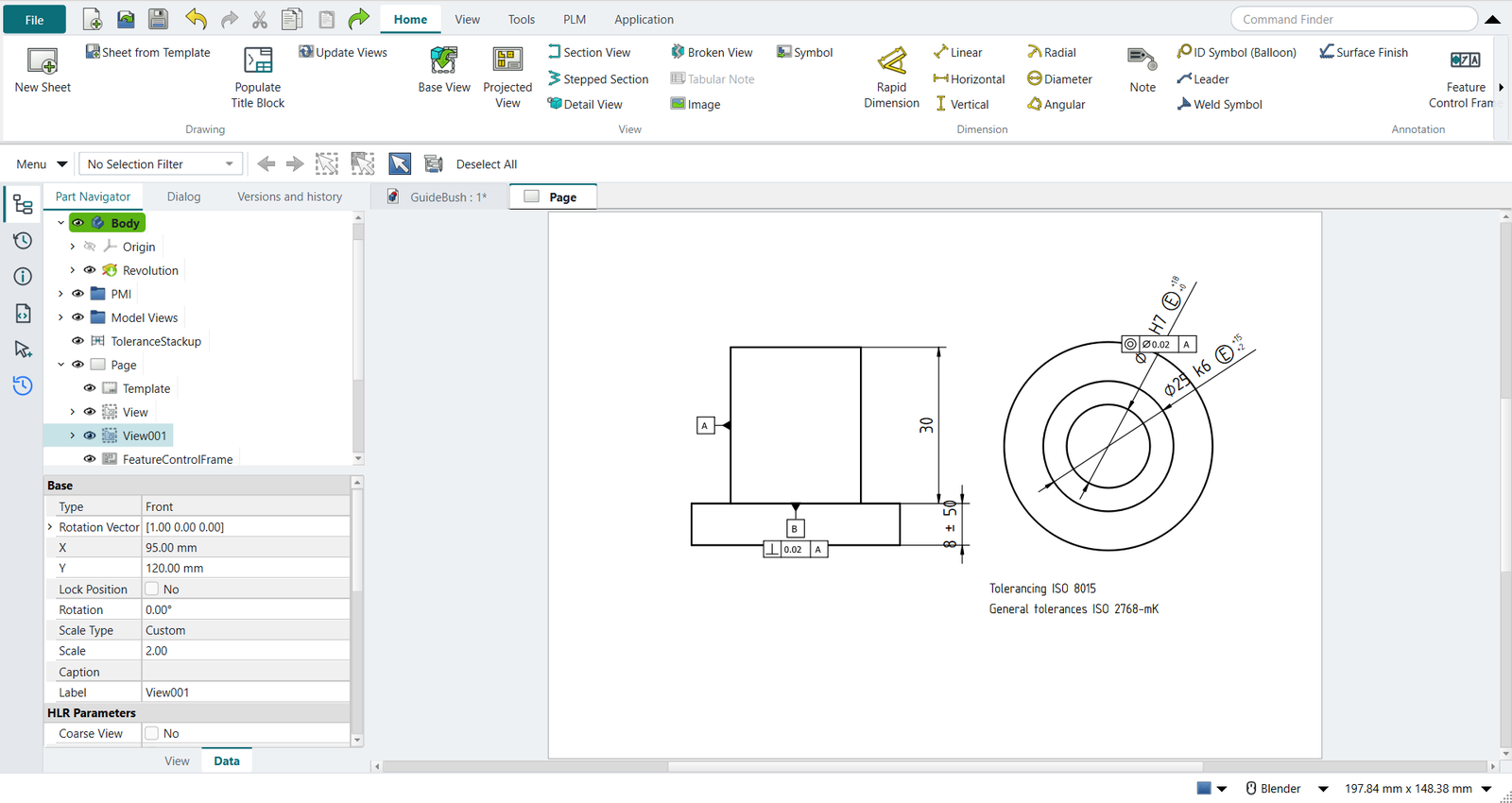Open the information sidebar icon

[23, 277]
